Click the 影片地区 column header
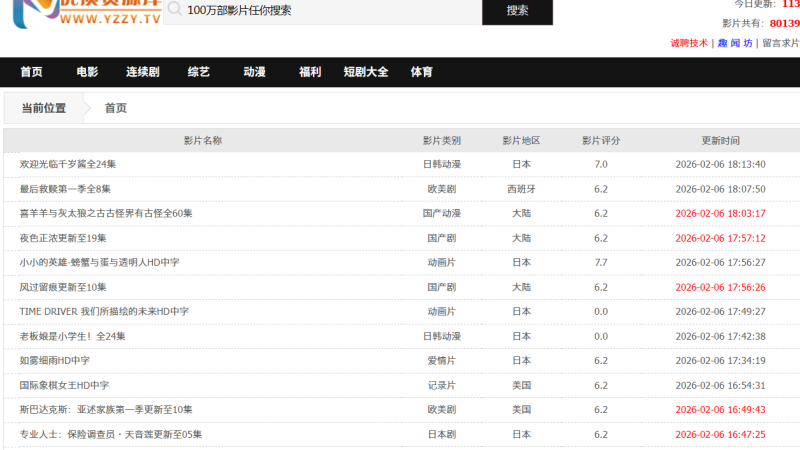 click(521, 140)
